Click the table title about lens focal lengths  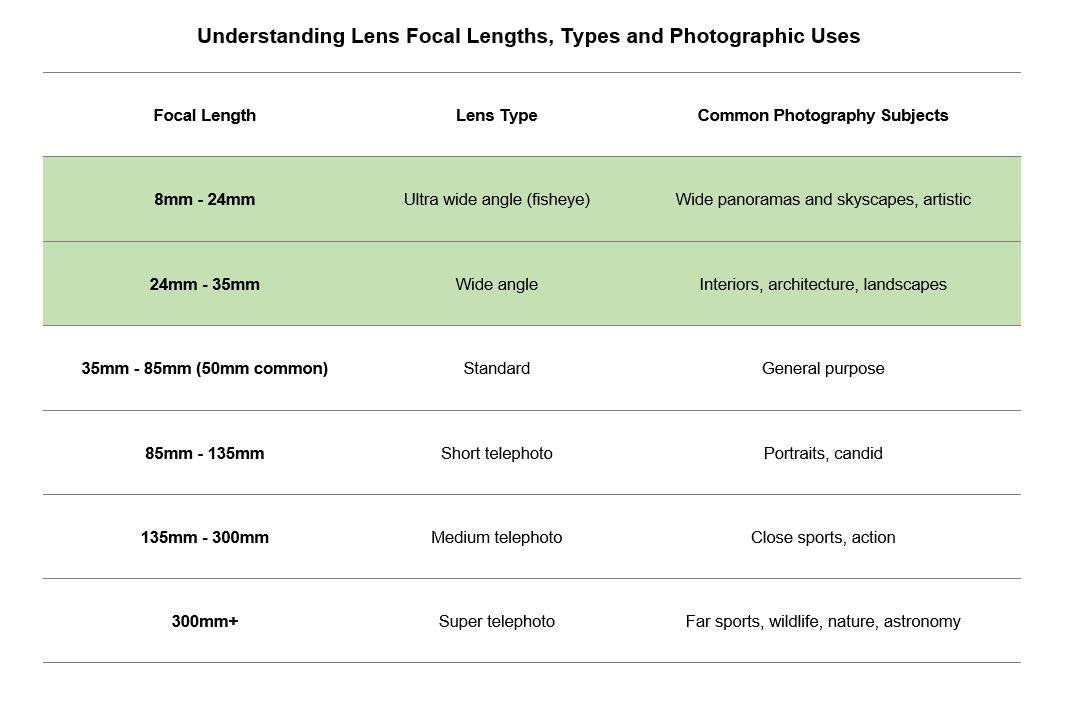528,37
